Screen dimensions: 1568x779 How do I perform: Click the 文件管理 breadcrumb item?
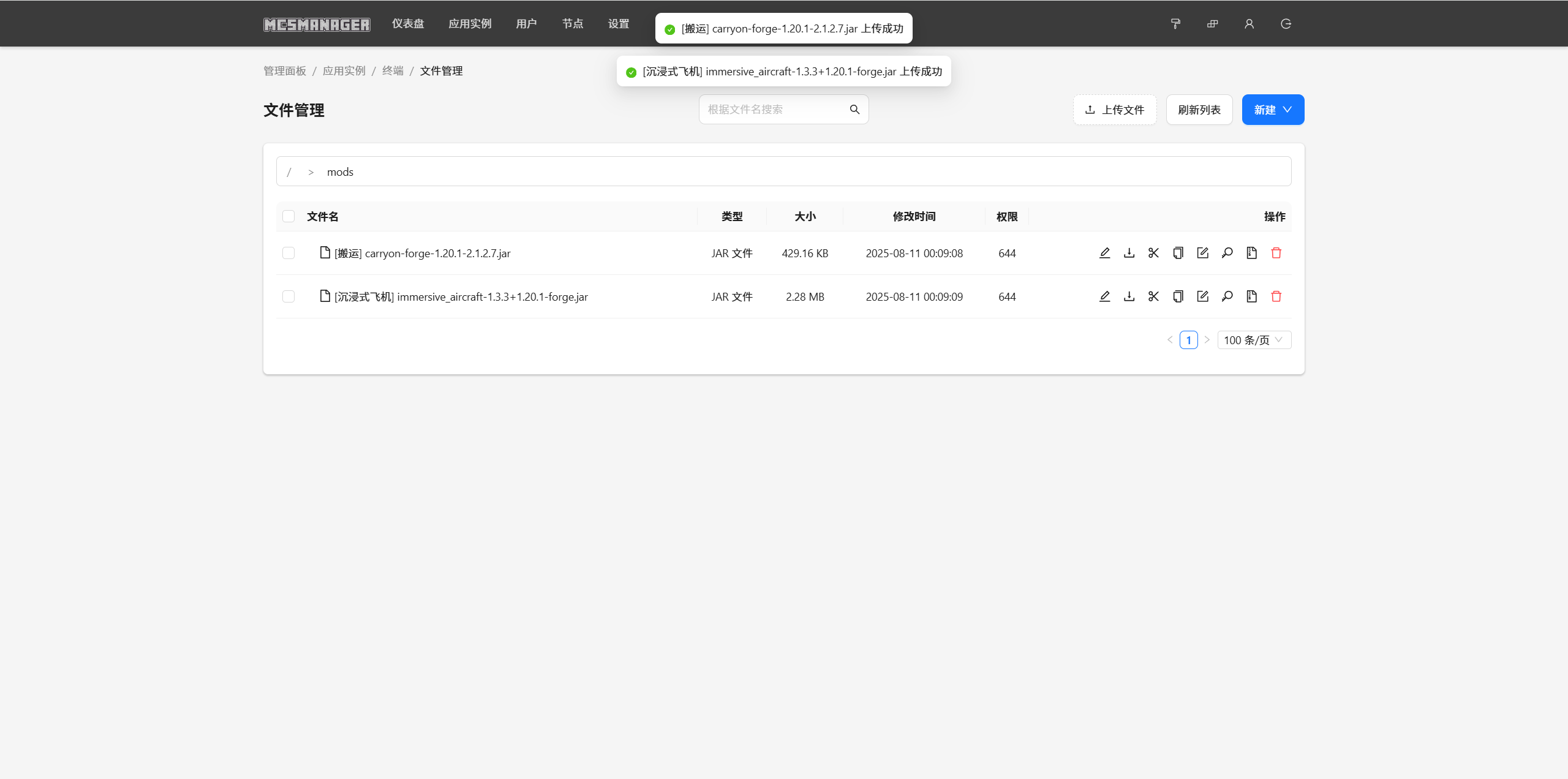(441, 71)
